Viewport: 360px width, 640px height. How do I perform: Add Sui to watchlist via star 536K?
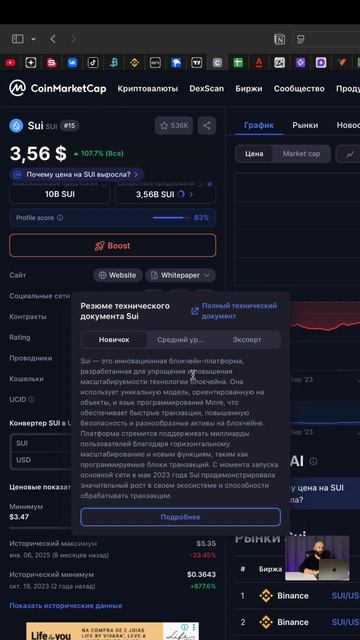tap(173, 126)
